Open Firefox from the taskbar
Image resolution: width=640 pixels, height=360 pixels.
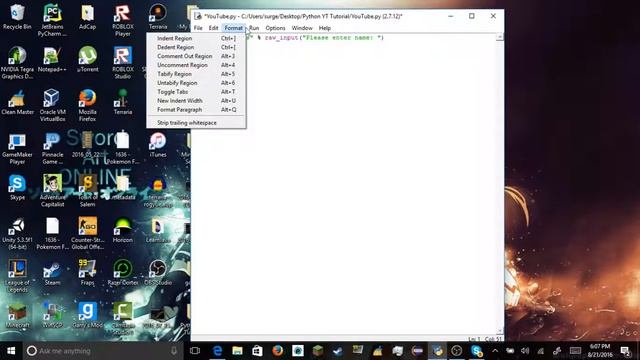pos(278,351)
